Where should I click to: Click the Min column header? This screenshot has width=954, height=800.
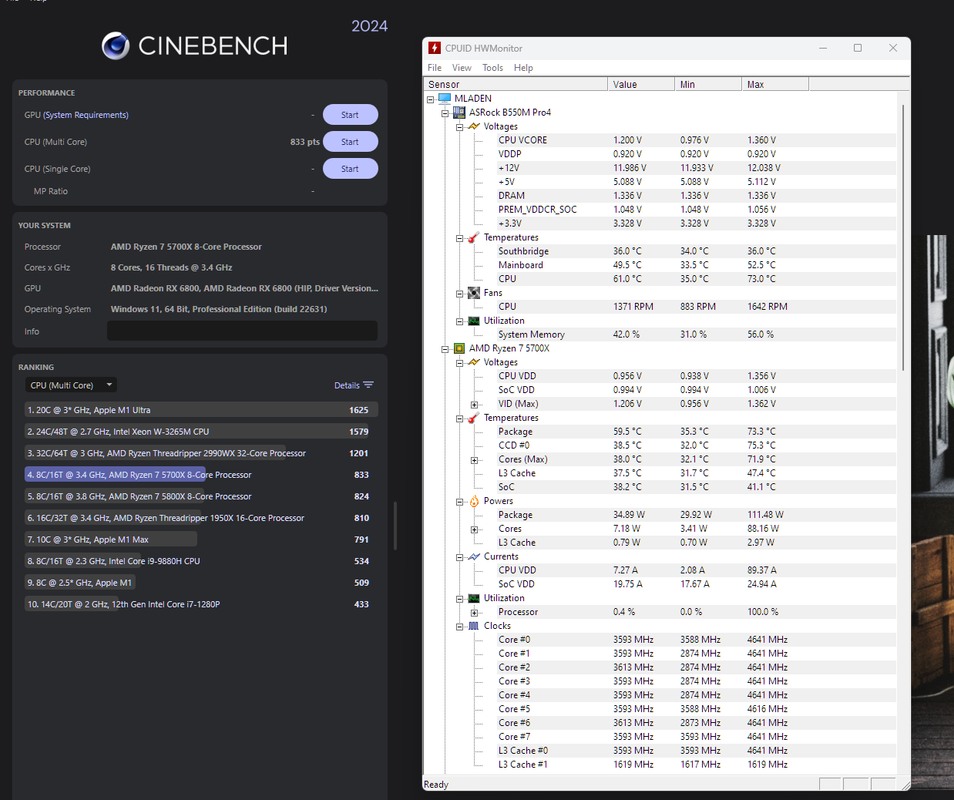point(708,84)
